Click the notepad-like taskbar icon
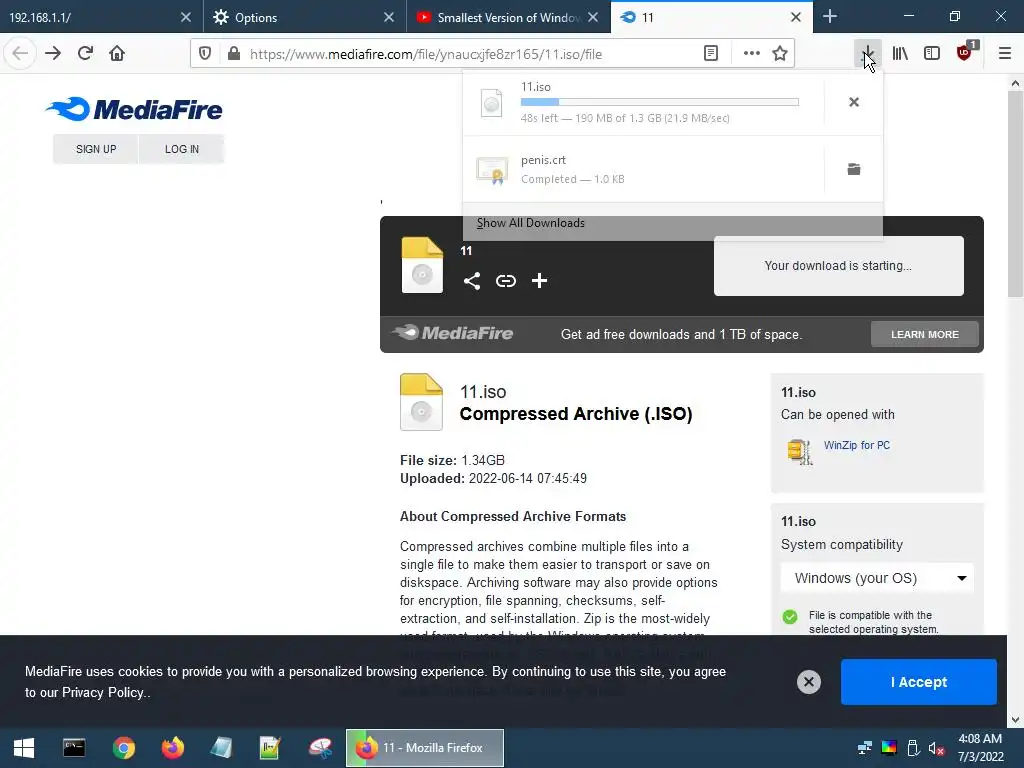Viewport: 1024px width, 768px height. (x=221, y=748)
